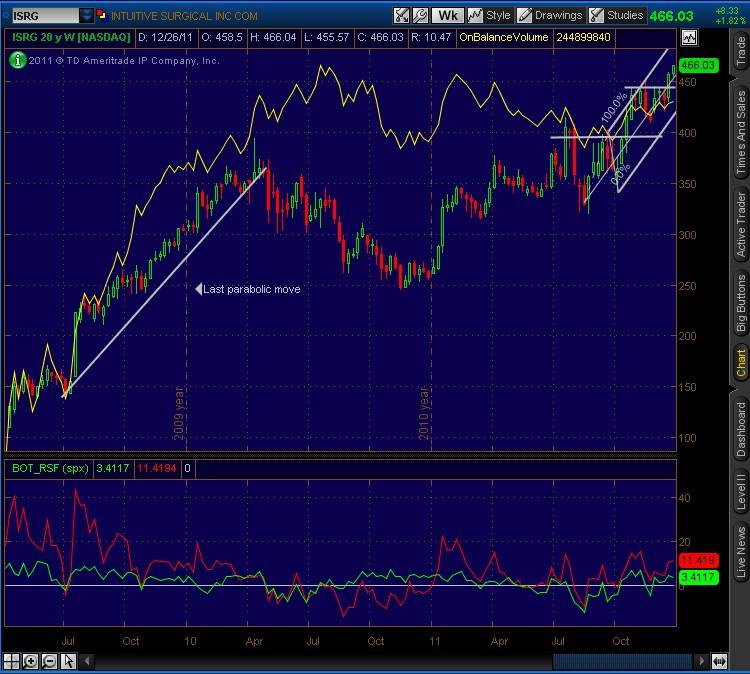Click the zoom in magnifier icon

coord(30,661)
